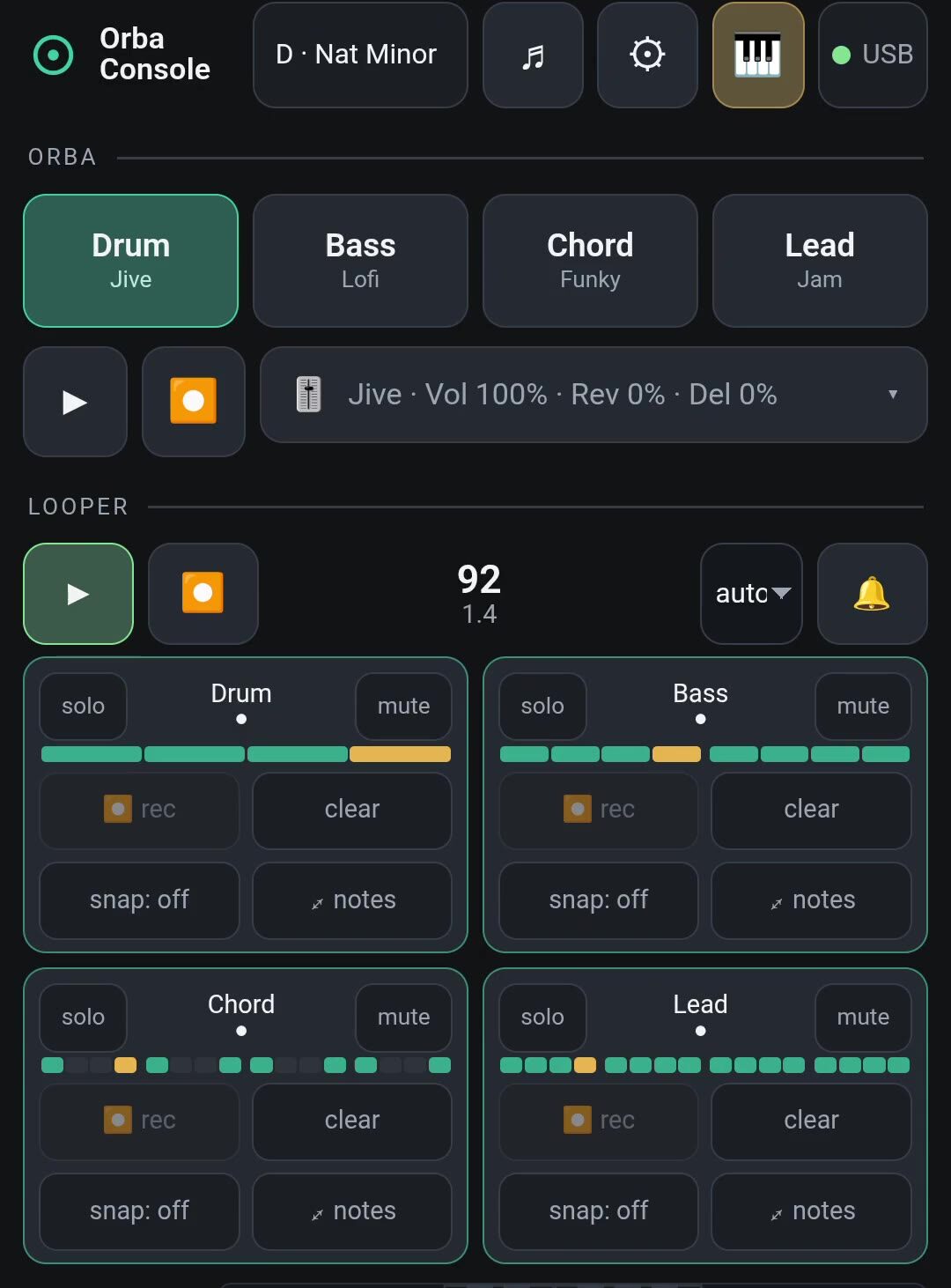
Task: Clear the Lead track loop
Action: pos(811,1121)
